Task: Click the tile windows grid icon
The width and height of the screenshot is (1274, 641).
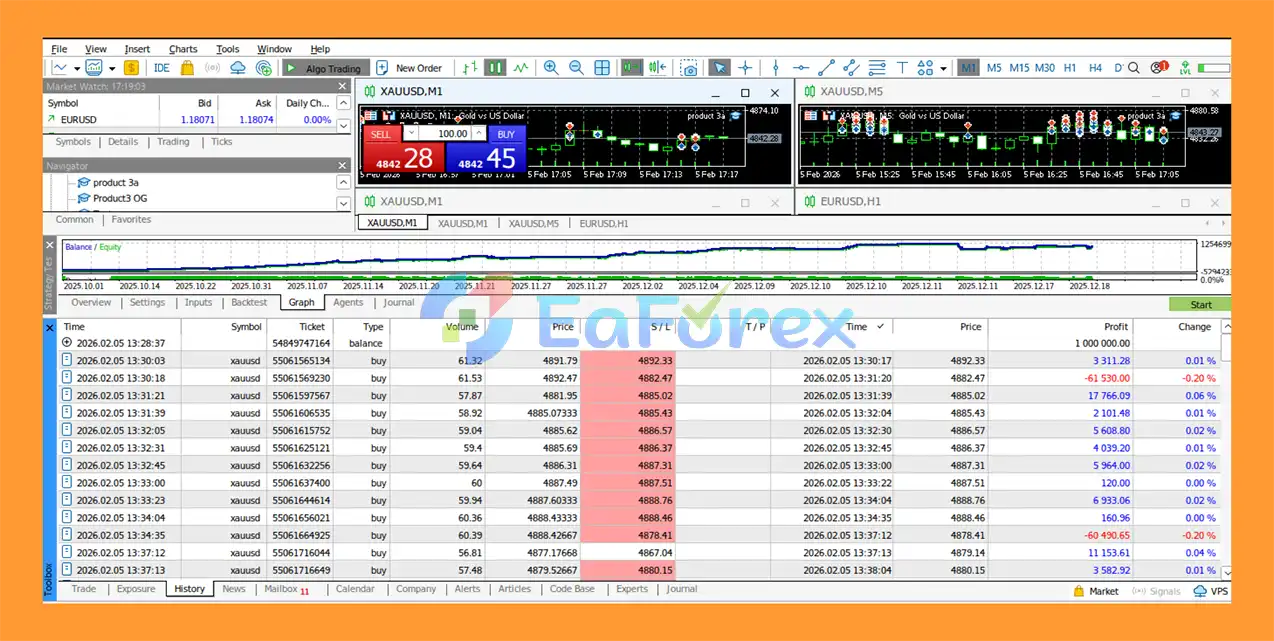Action: click(602, 68)
